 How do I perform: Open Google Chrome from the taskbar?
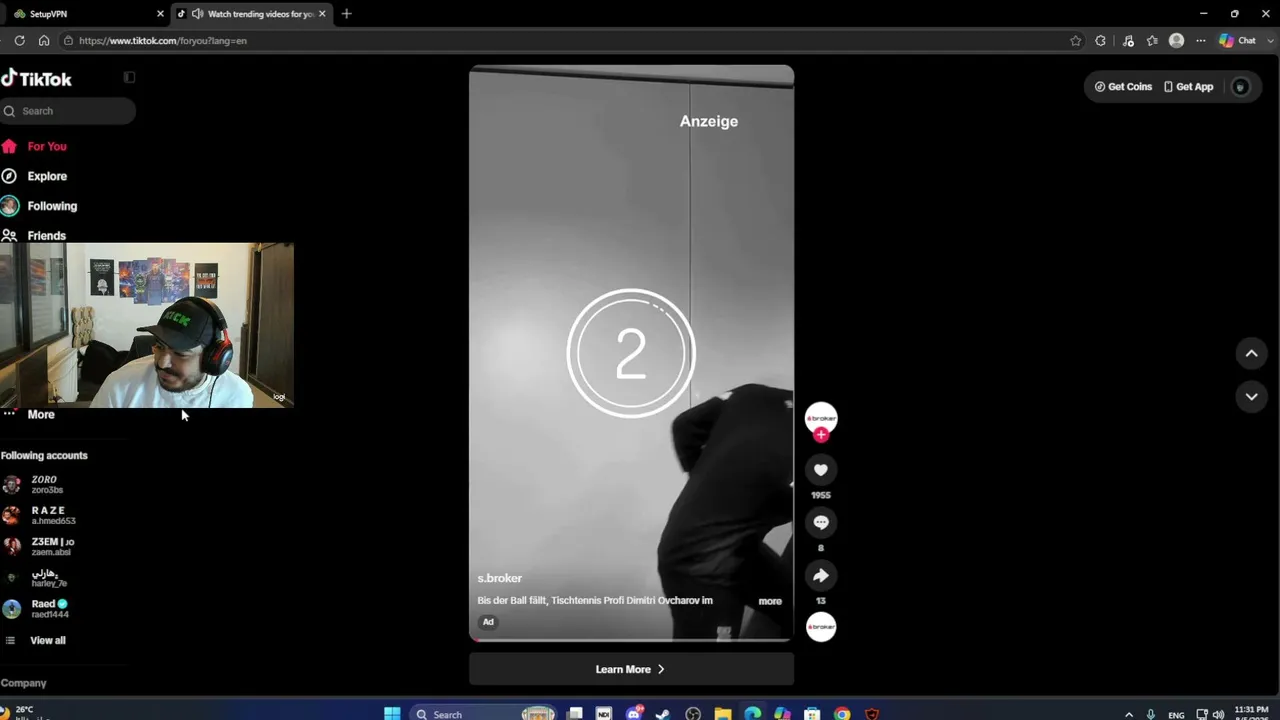[842, 714]
